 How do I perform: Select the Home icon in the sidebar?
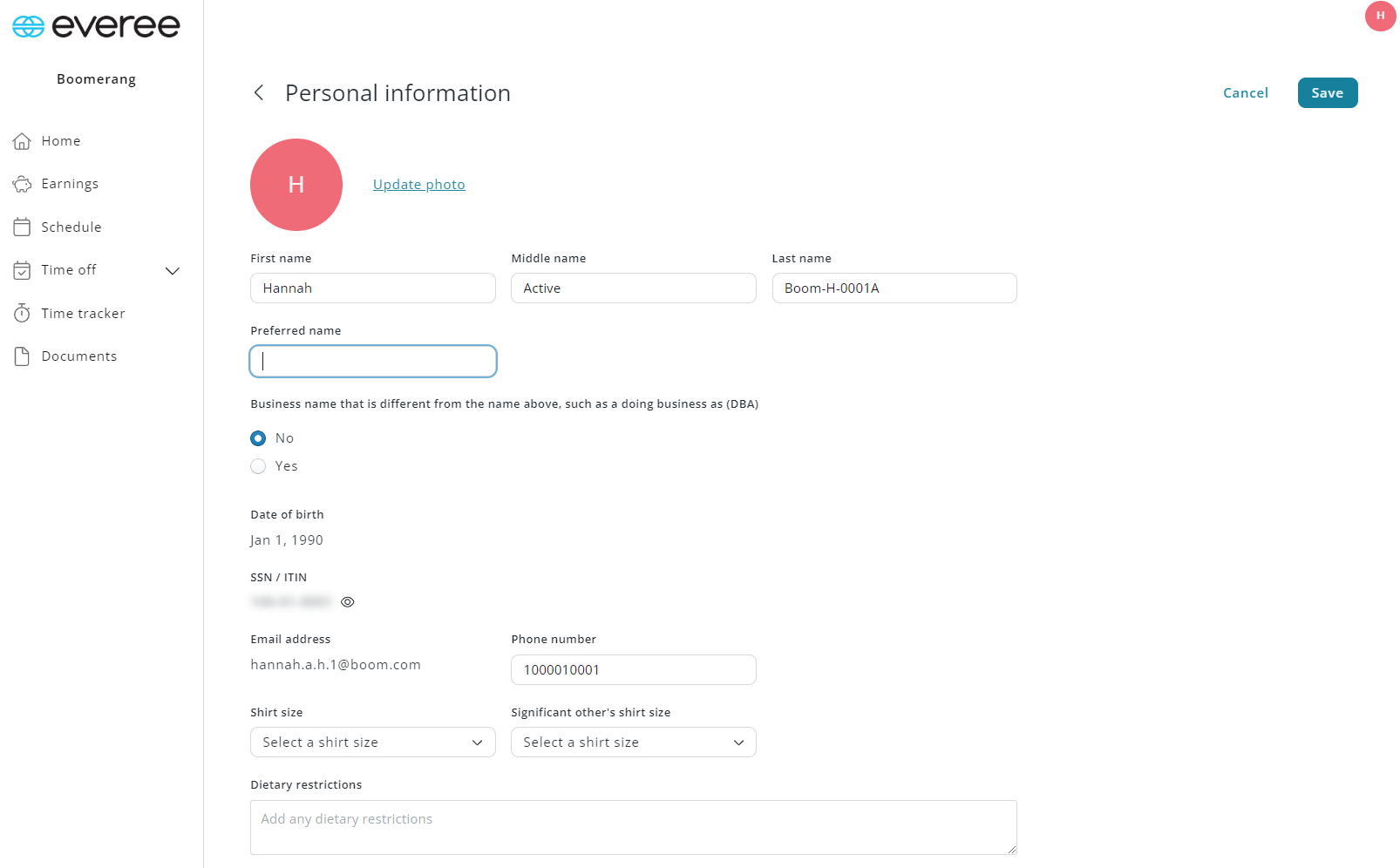(23, 140)
